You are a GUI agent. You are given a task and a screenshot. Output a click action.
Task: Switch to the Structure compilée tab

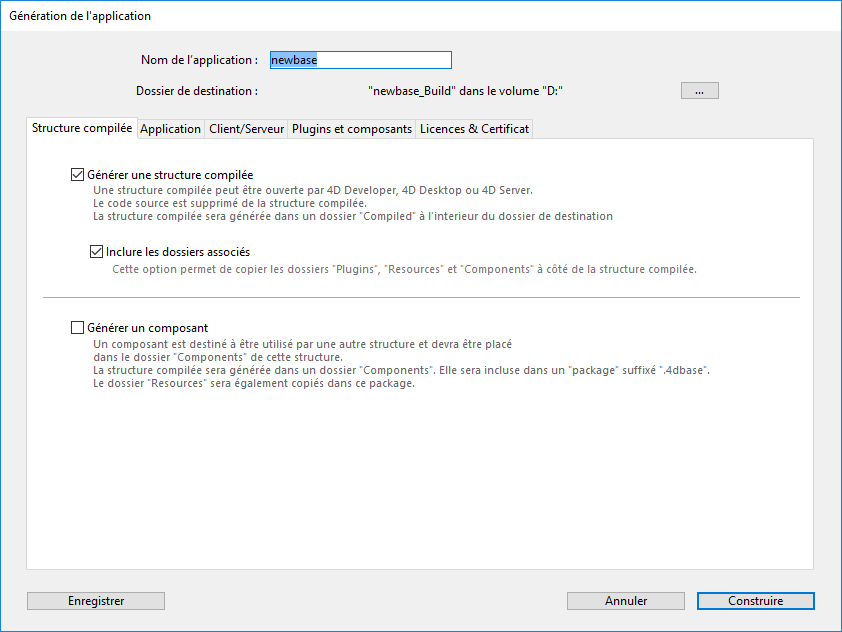click(x=81, y=129)
